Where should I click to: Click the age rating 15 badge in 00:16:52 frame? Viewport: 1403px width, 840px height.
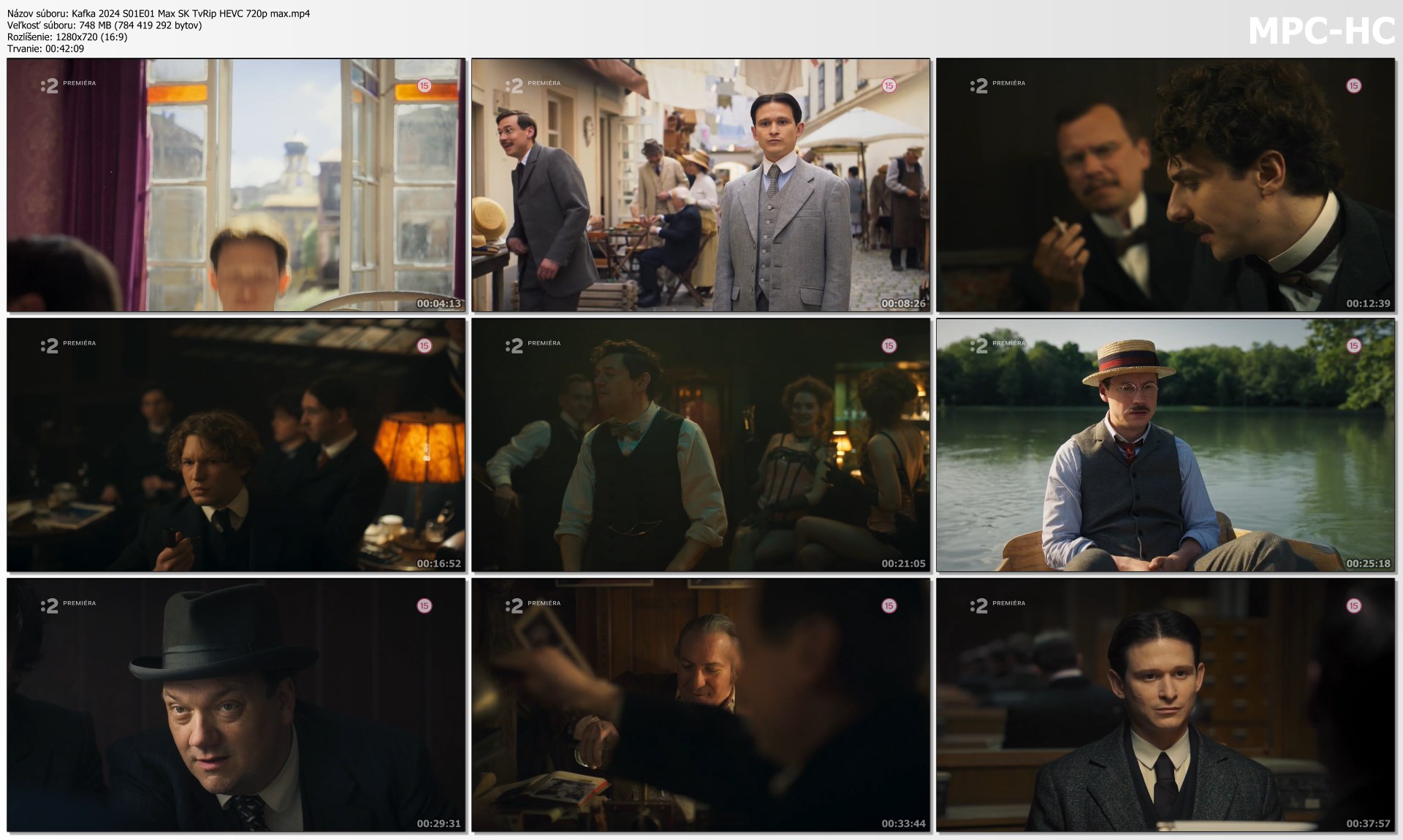pos(424,345)
